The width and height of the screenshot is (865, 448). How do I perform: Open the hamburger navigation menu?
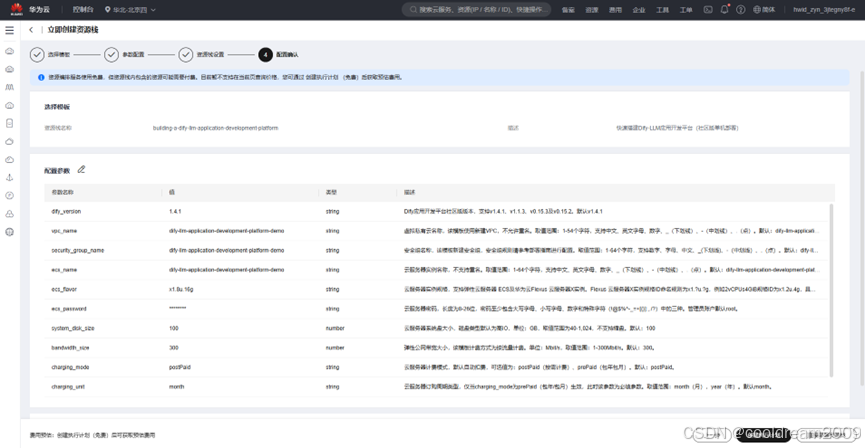point(9,30)
